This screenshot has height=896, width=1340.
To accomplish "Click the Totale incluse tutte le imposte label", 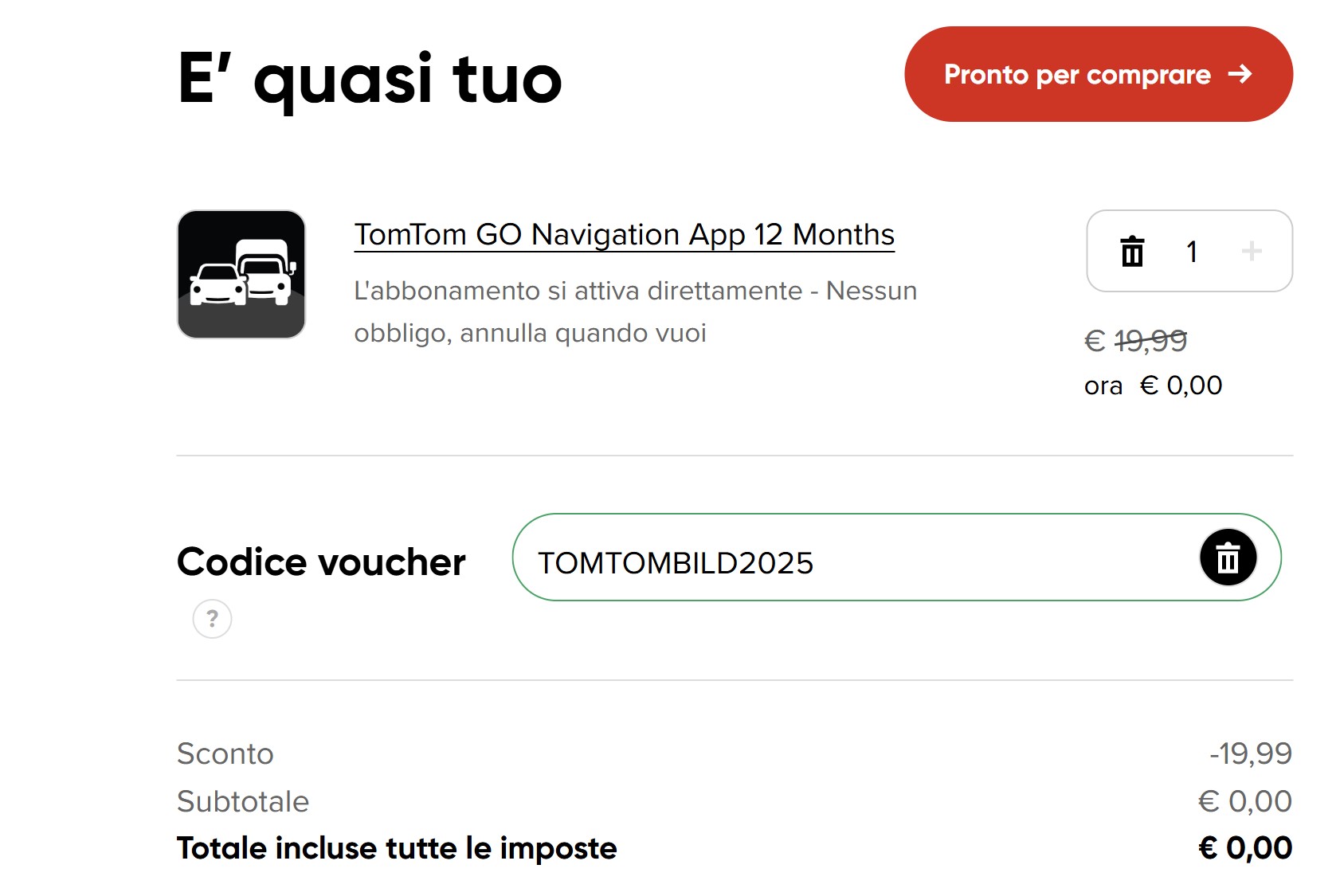I will coord(397,848).
